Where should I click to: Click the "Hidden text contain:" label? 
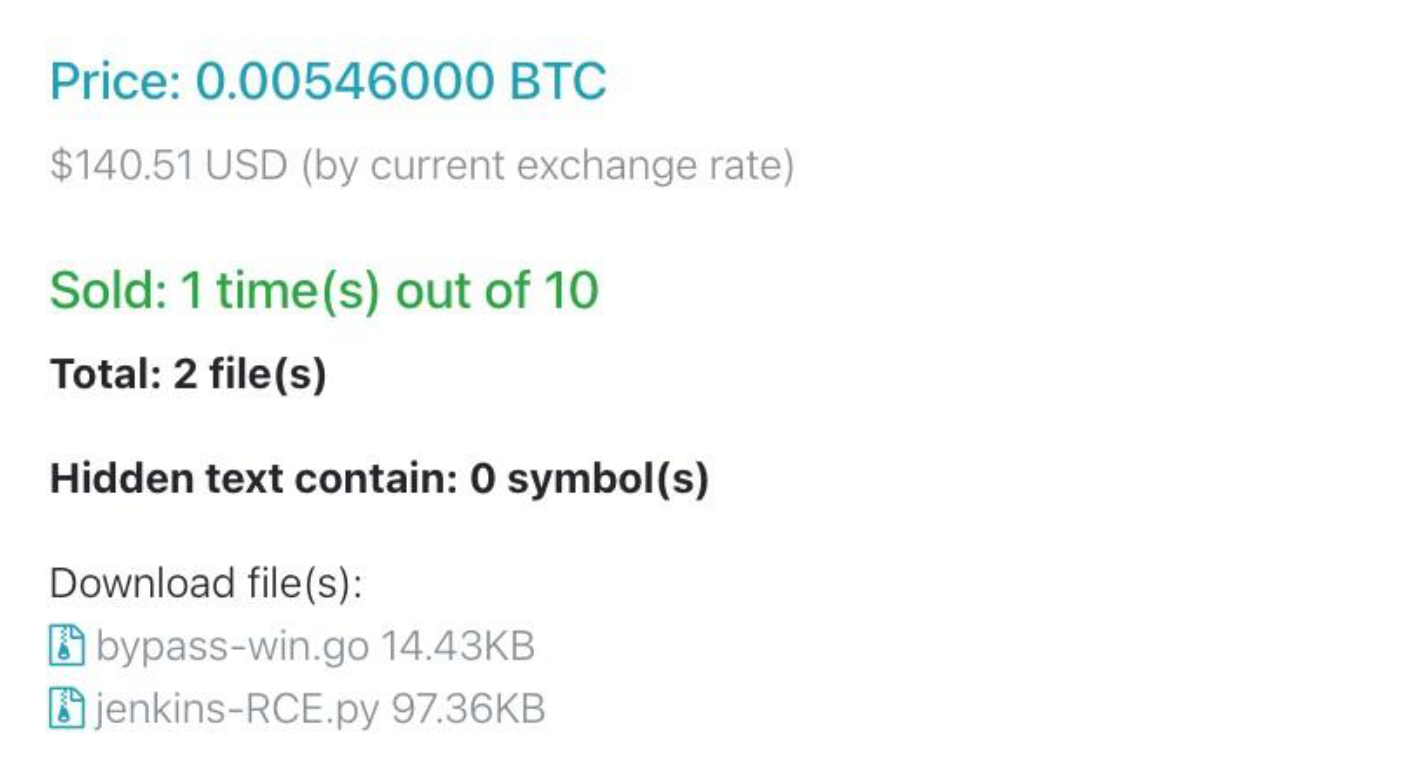tap(254, 479)
